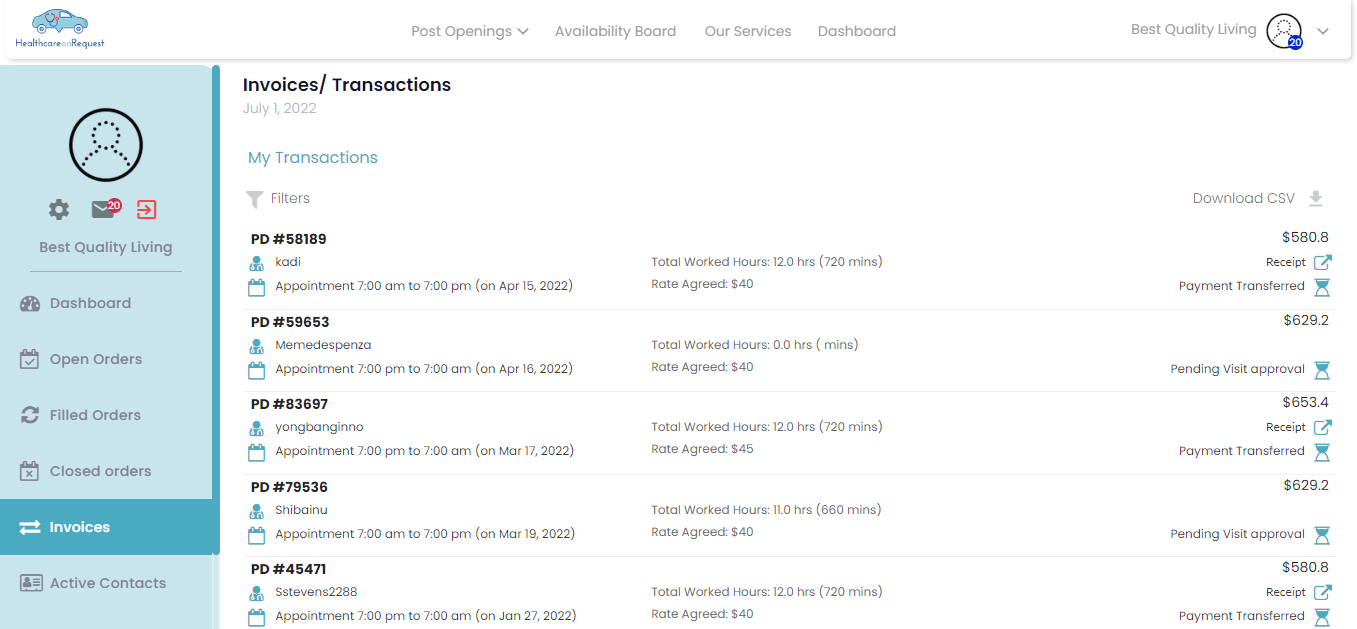Open top-right profile avatar with 20 badge
The height and width of the screenshot is (629, 1357).
point(1284,31)
